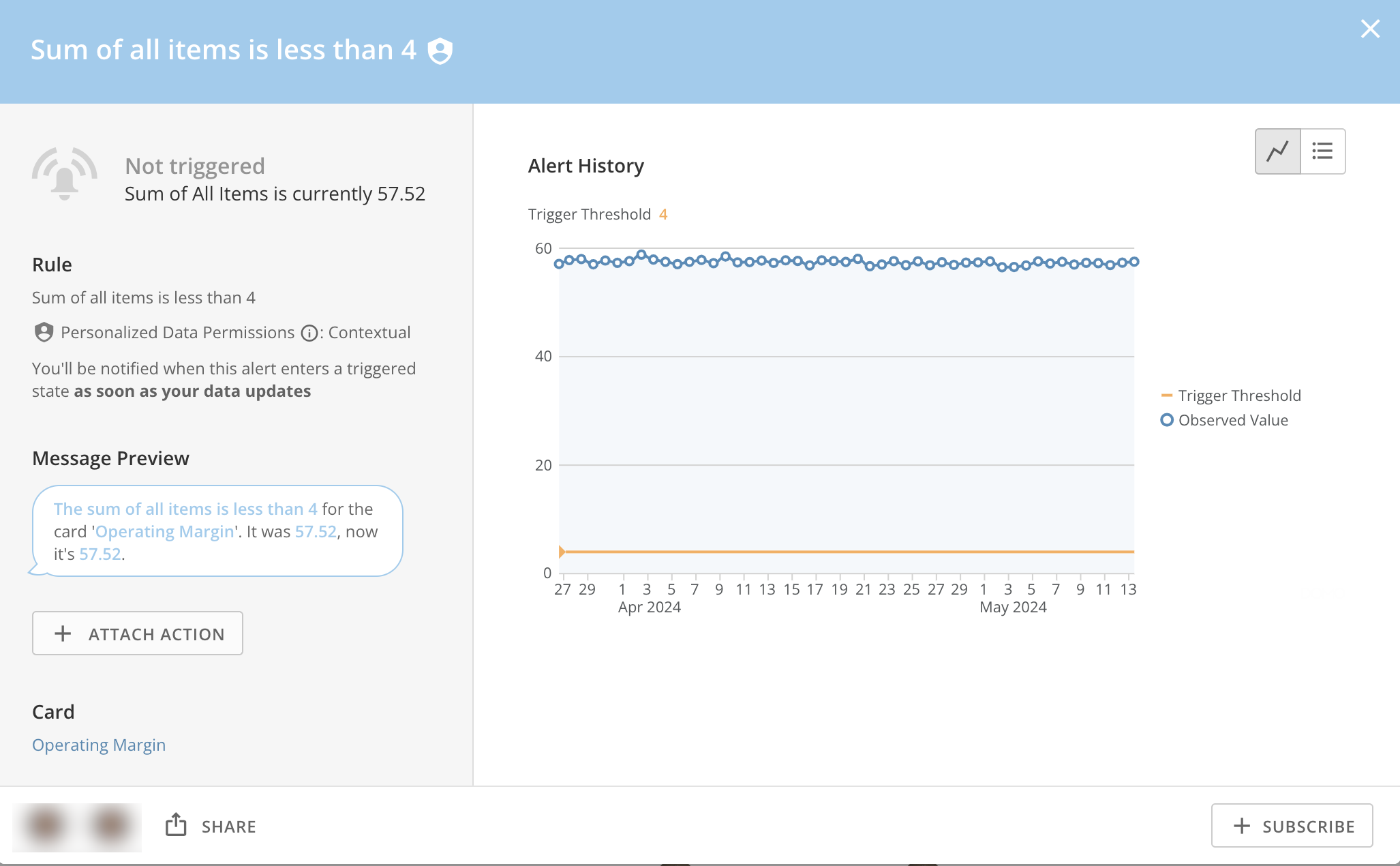Close the alert dialog

[x=1370, y=29]
